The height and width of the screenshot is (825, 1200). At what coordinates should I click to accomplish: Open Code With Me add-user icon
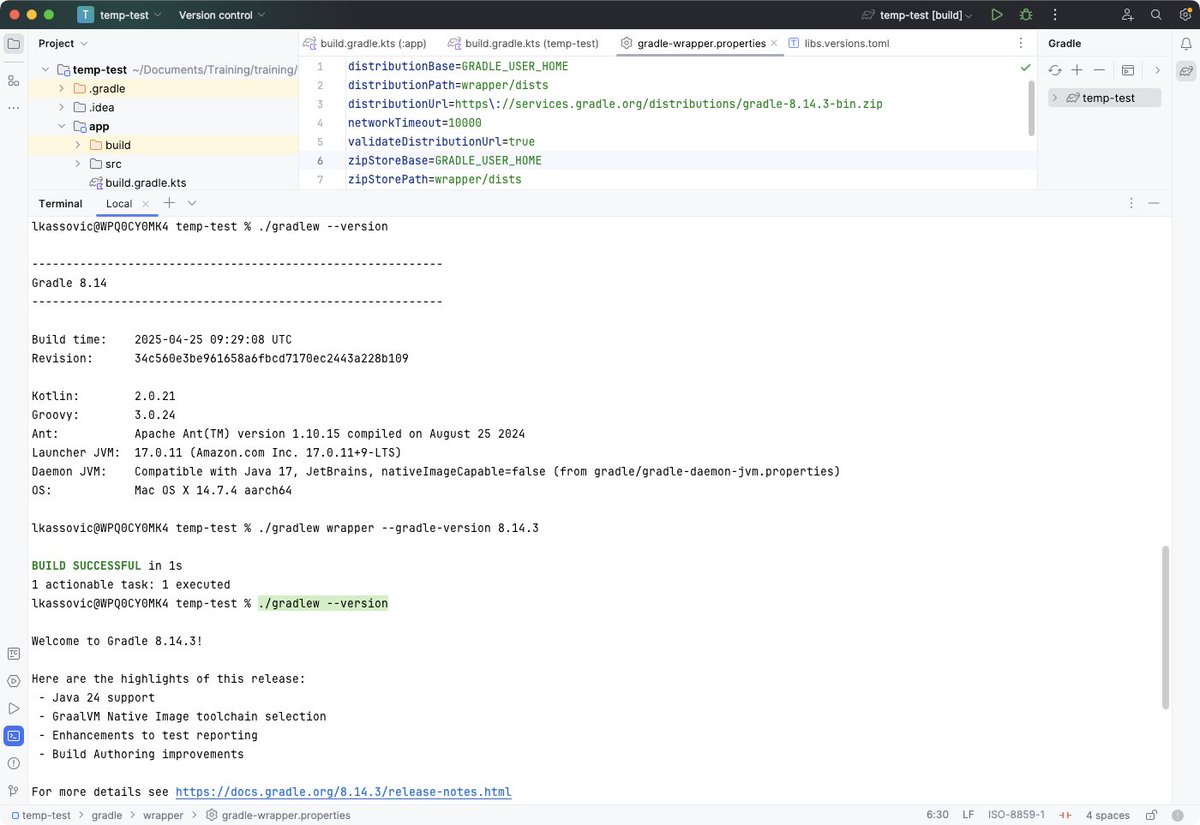tap(1128, 15)
